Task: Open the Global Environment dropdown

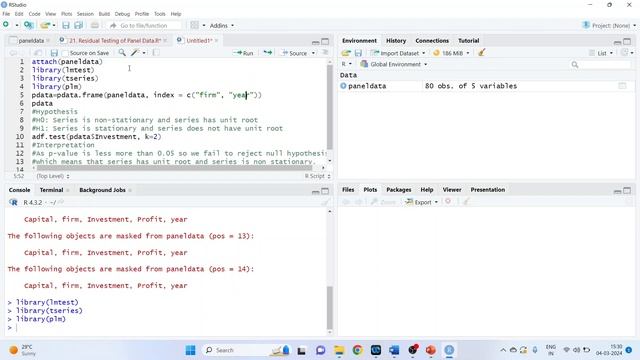Action: (394, 64)
